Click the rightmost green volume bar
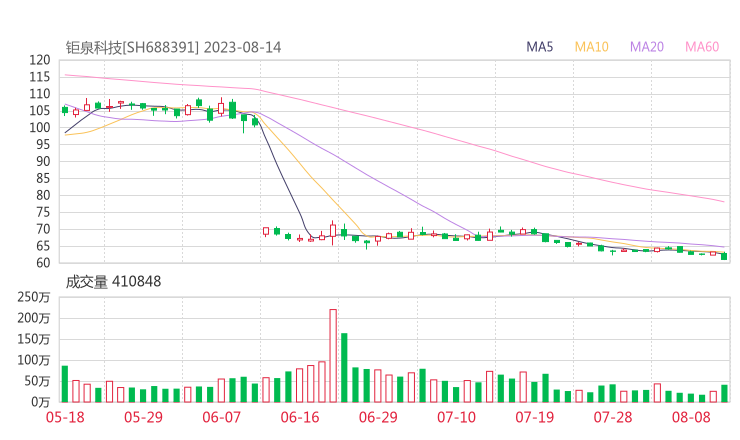The width and height of the screenshot is (740, 440). tap(724, 393)
